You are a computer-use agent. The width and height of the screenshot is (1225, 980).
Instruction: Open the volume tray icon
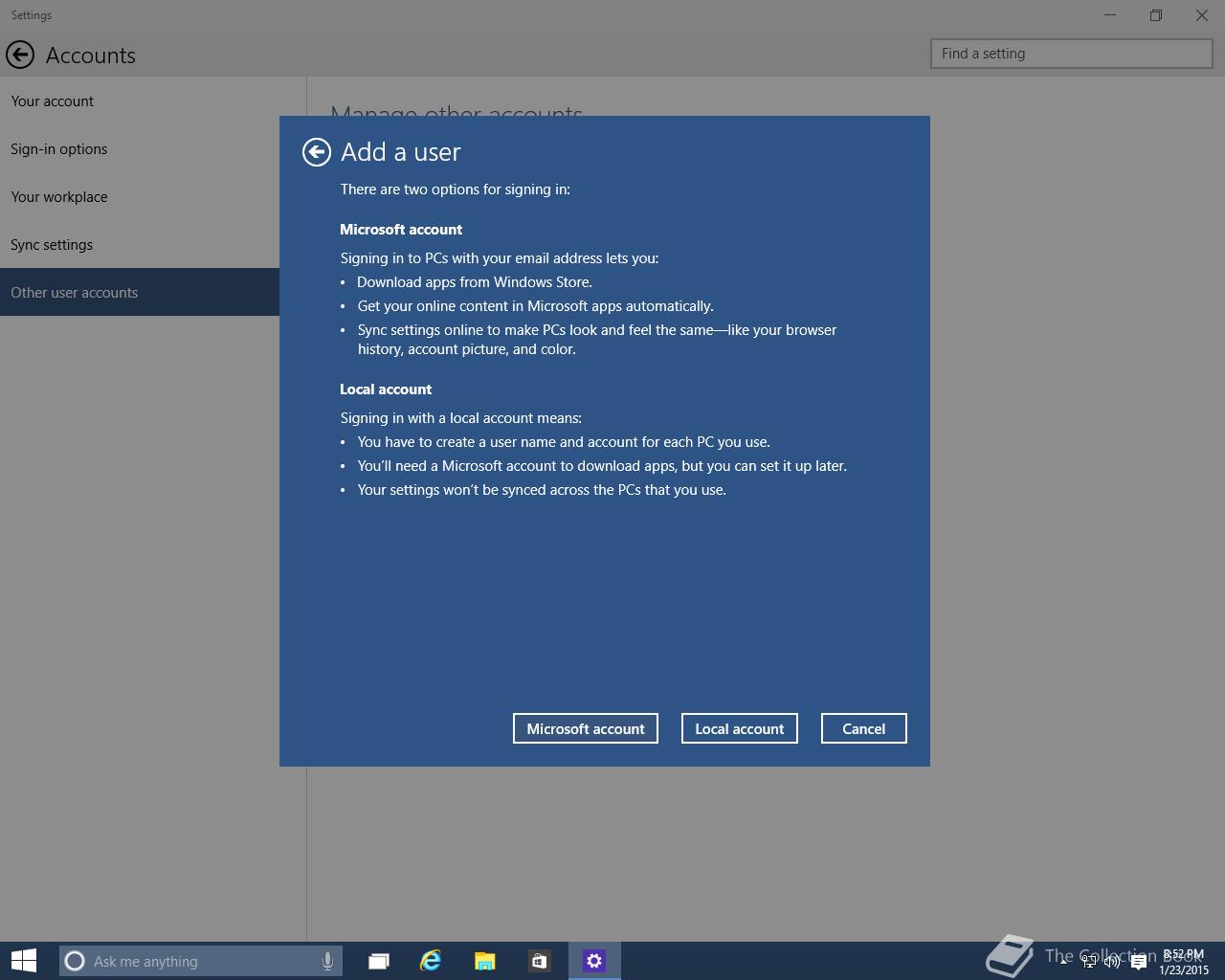[1112, 962]
